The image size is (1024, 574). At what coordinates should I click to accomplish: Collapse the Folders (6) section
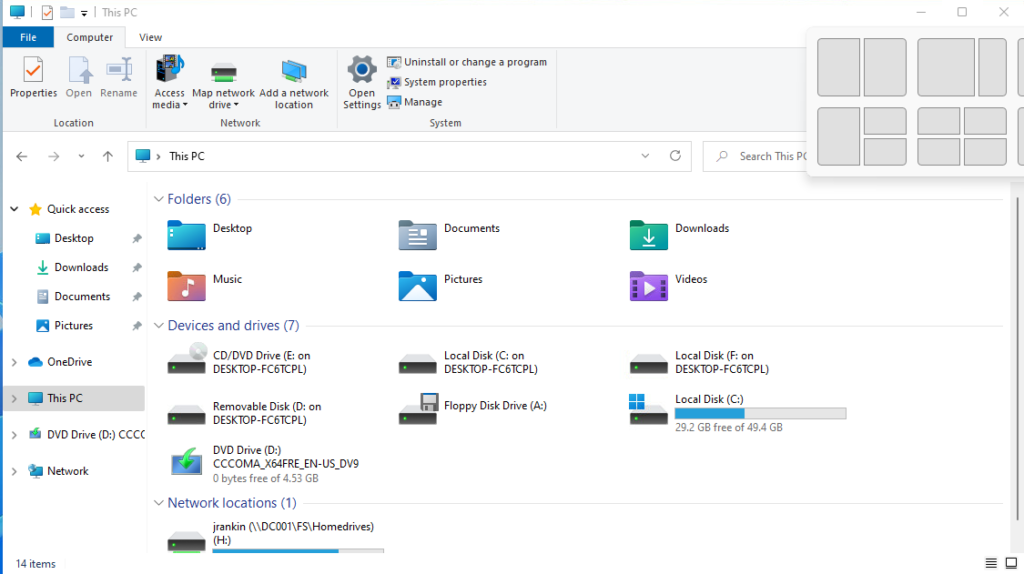159,199
